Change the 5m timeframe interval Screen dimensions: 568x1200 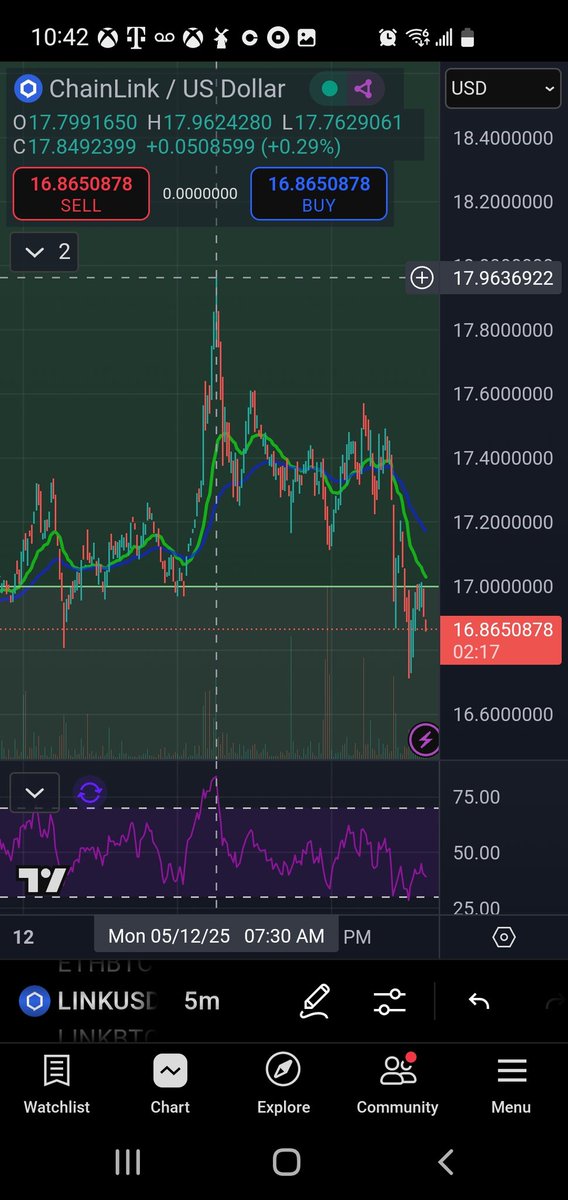tap(202, 1000)
